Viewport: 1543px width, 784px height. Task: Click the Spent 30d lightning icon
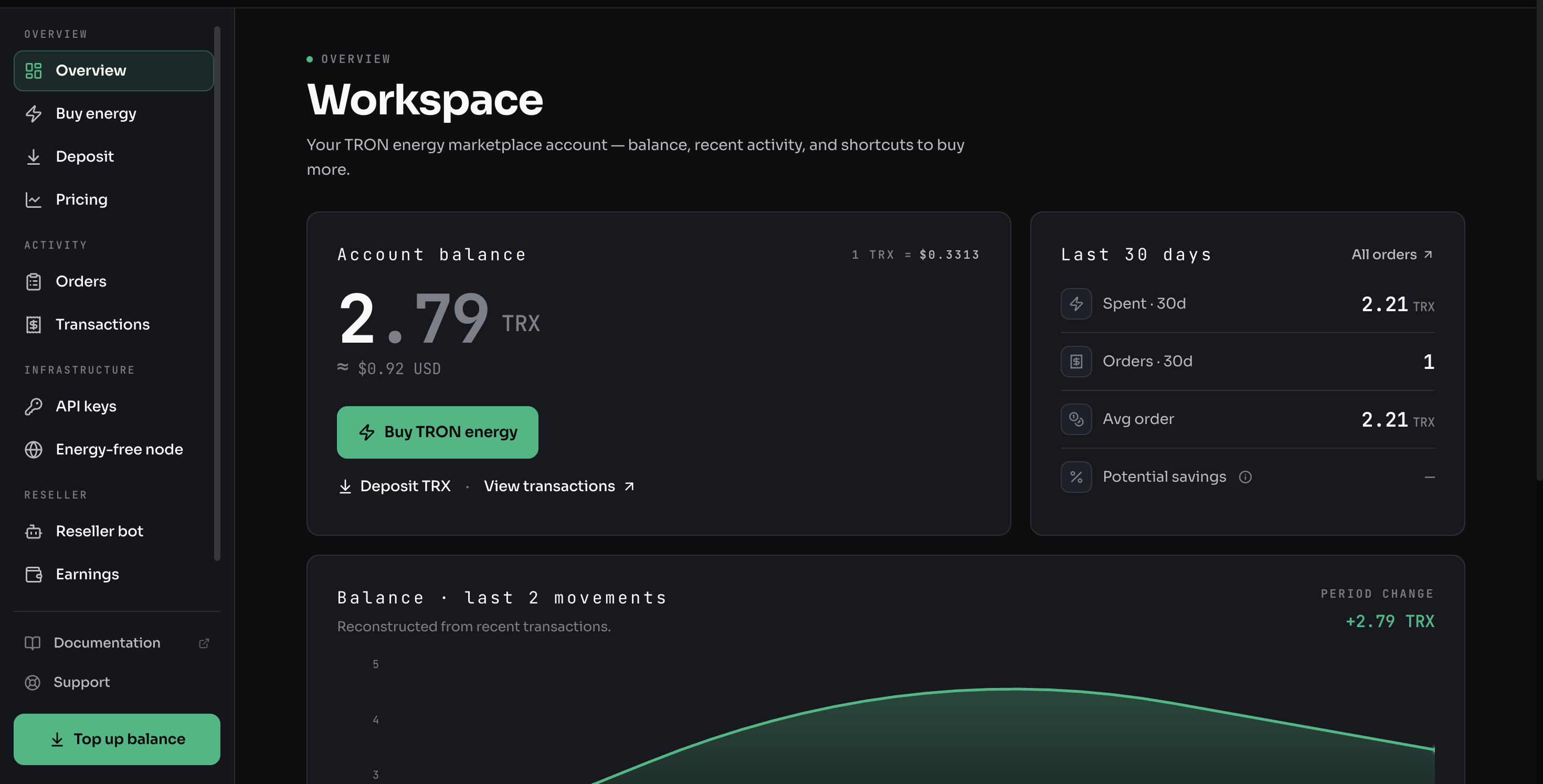click(1076, 304)
